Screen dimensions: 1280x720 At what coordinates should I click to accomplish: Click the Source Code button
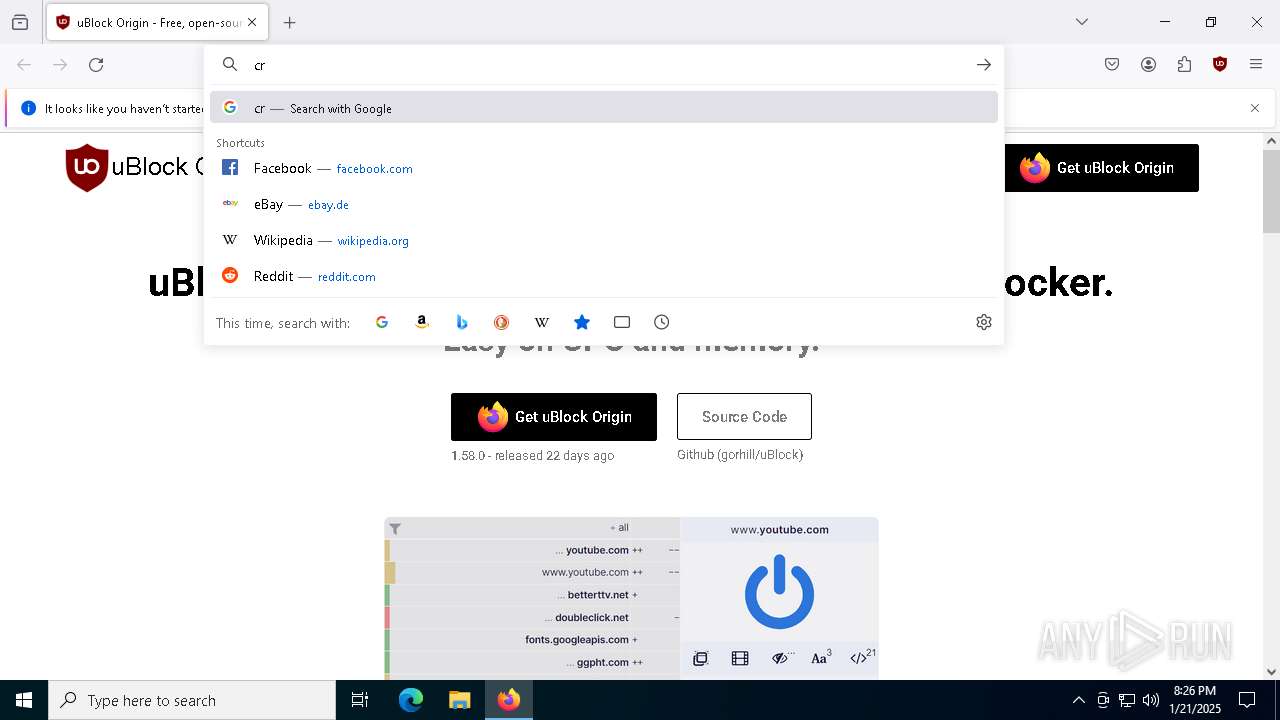point(744,417)
